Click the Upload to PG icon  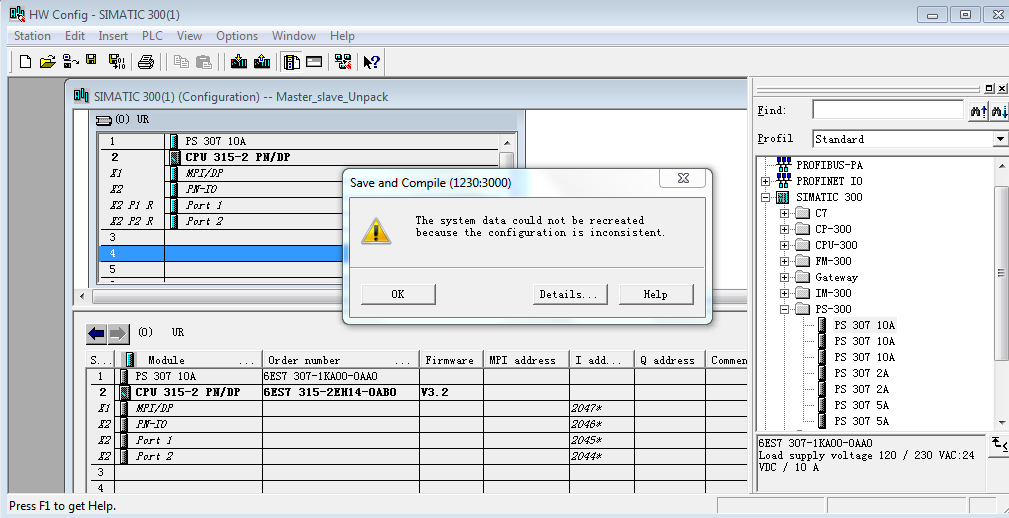(x=262, y=62)
